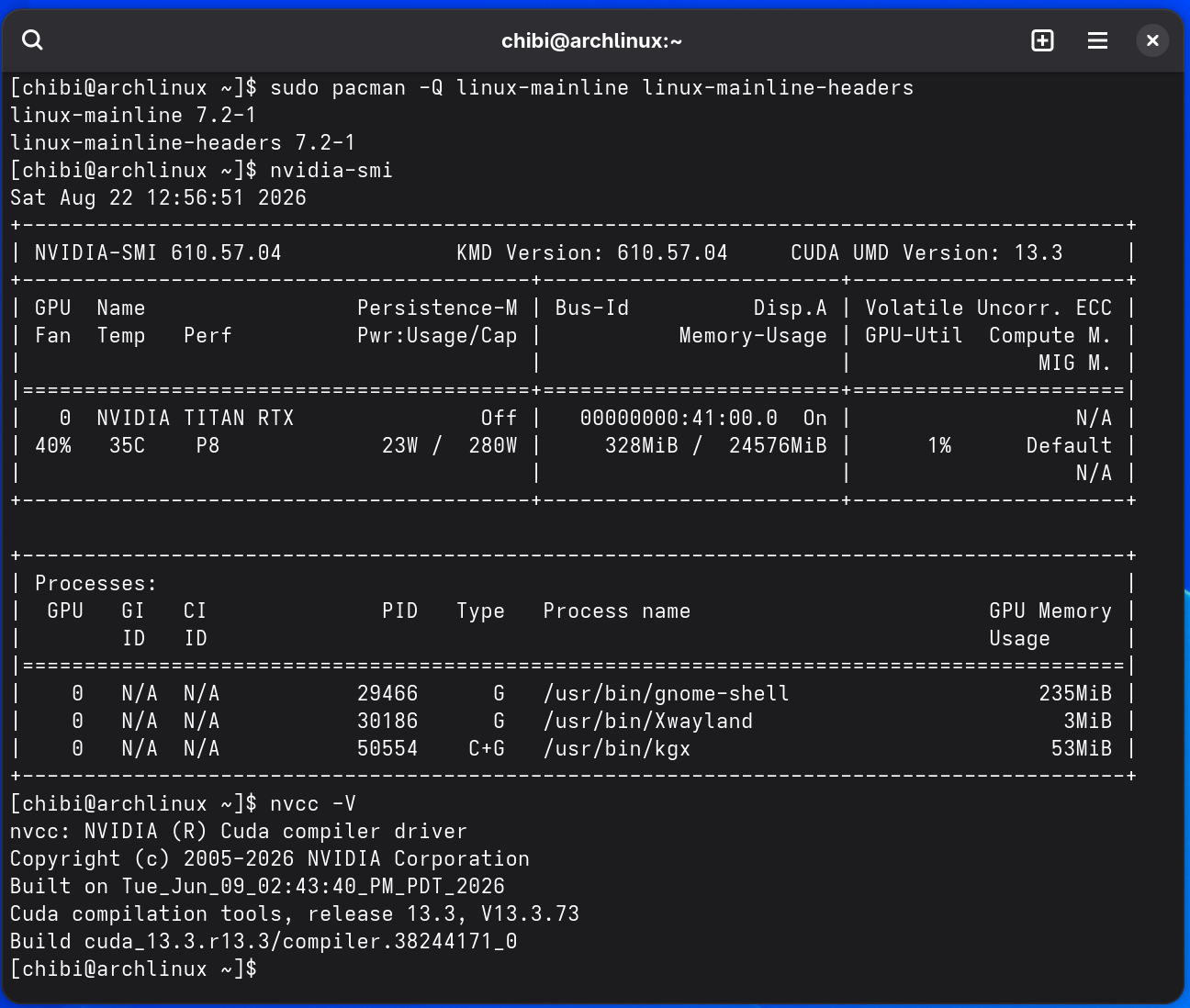Click PID '29466'
Viewport: 1190px width, 1008px height.
(x=387, y=694)
